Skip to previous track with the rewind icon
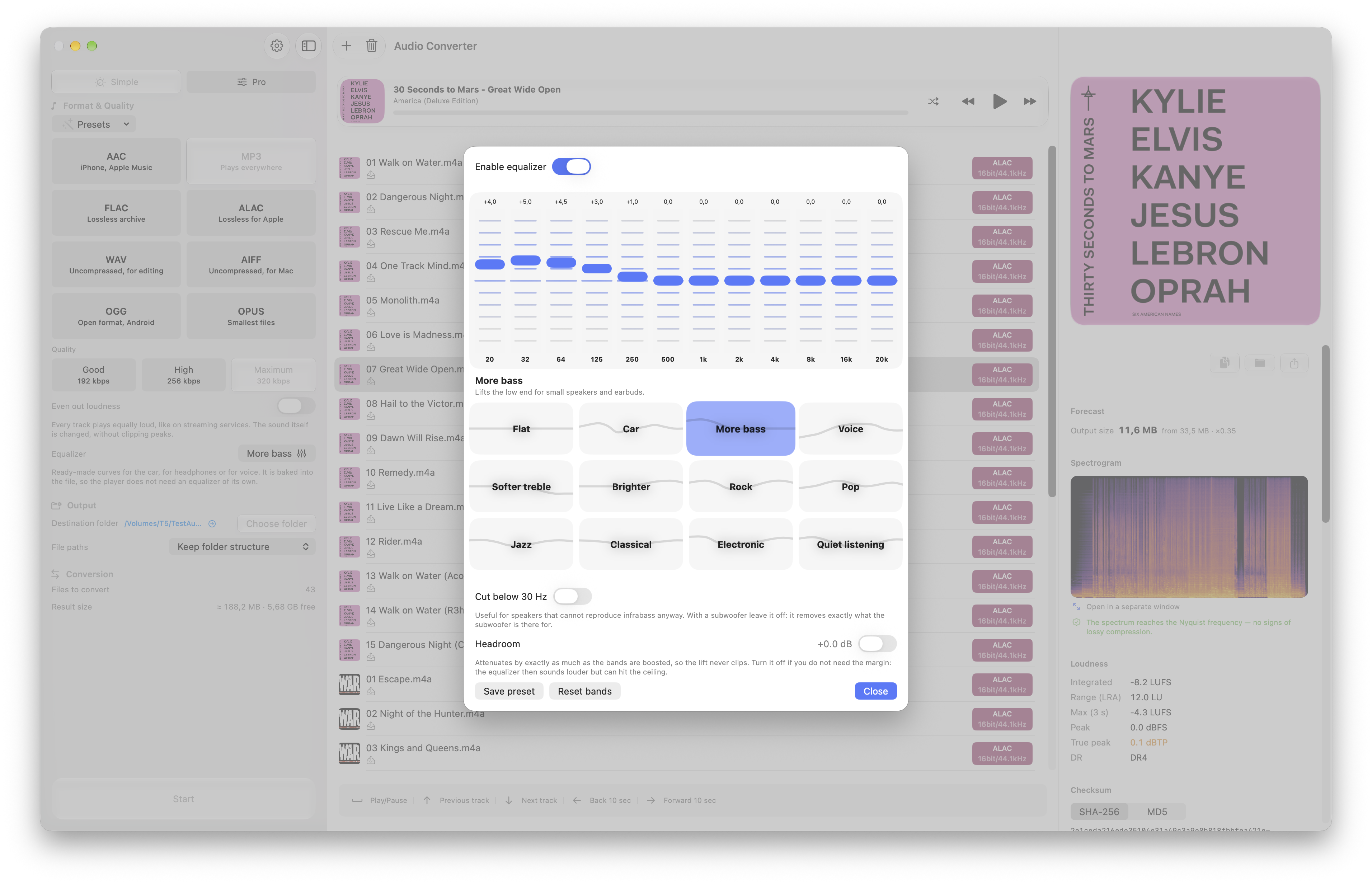This screenshot has height=884, width=1372. [968, 102]
